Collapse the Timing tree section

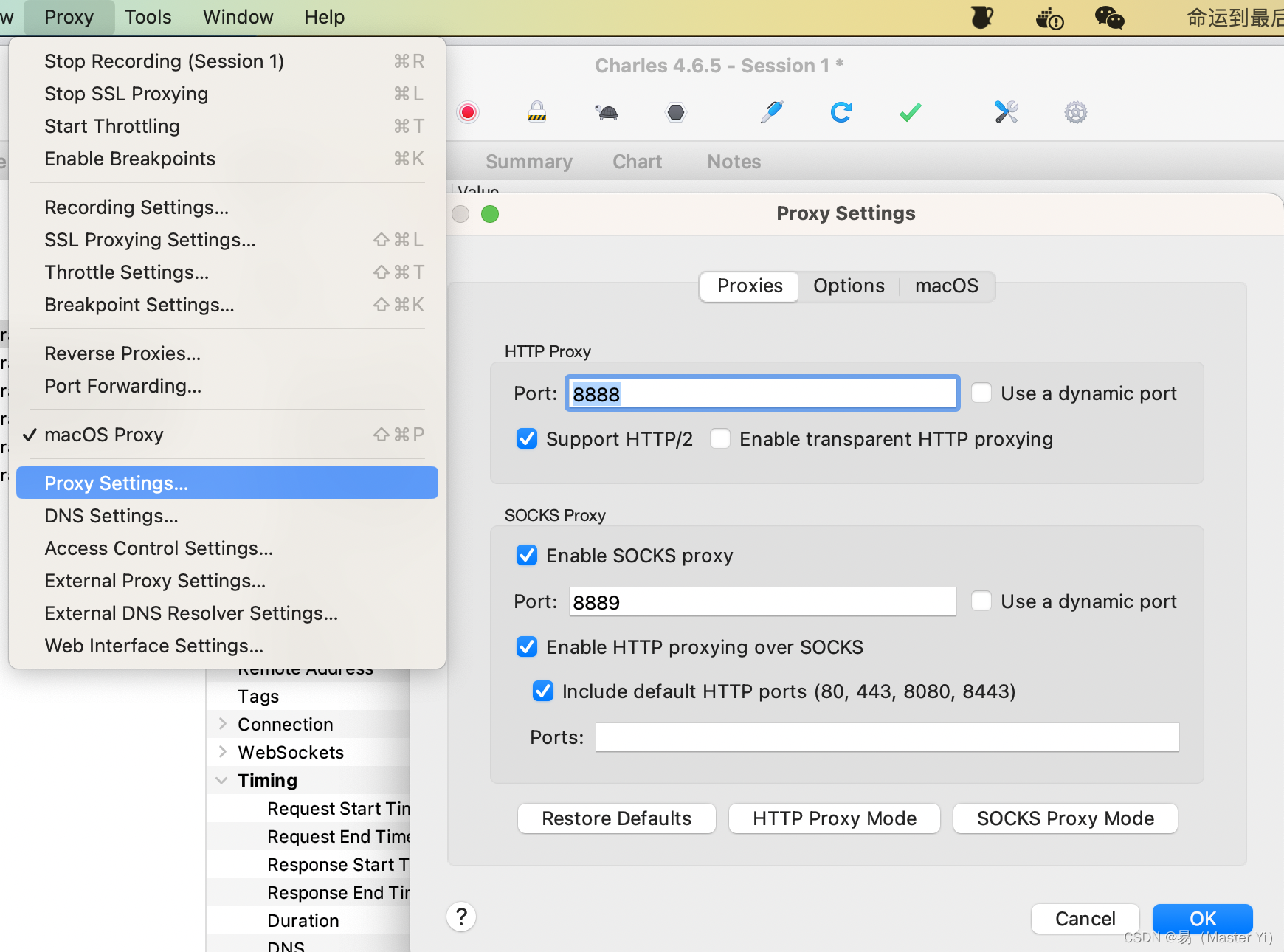click(221, 780)
